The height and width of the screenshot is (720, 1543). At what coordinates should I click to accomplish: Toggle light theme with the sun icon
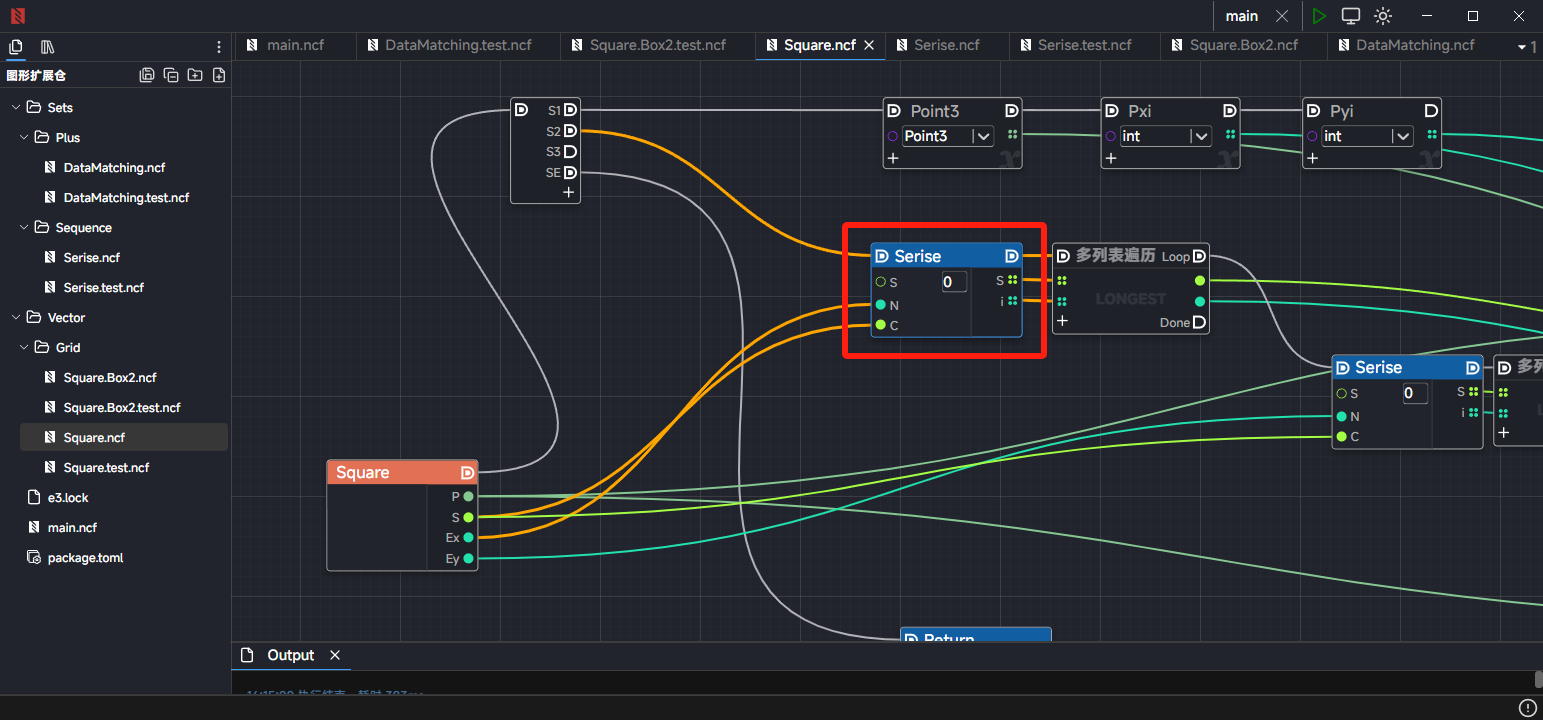1383,16
